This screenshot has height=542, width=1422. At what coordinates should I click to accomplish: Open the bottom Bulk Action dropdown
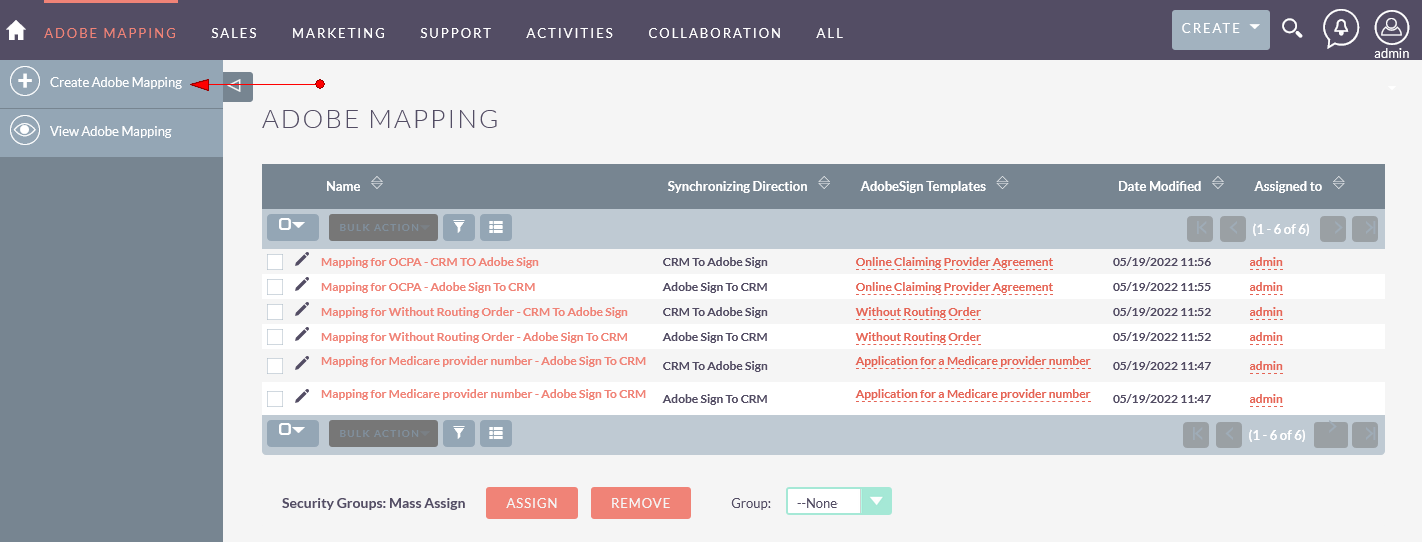pos(383,433)
